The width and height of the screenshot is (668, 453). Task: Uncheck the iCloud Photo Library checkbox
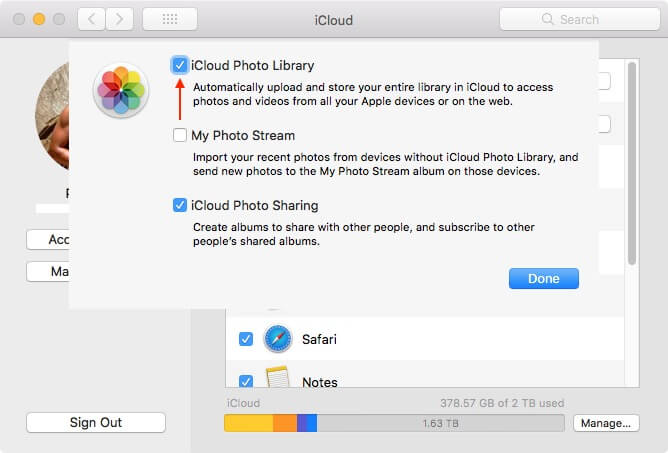179,65
